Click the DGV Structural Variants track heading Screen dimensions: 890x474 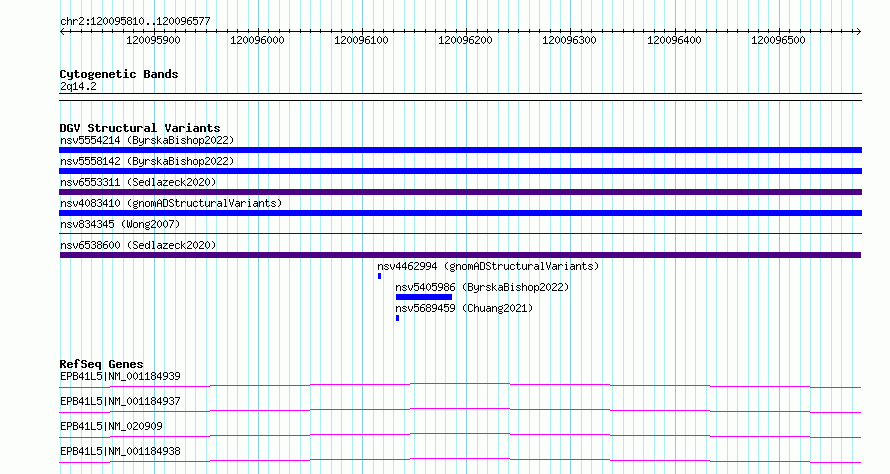pos(140,128)
